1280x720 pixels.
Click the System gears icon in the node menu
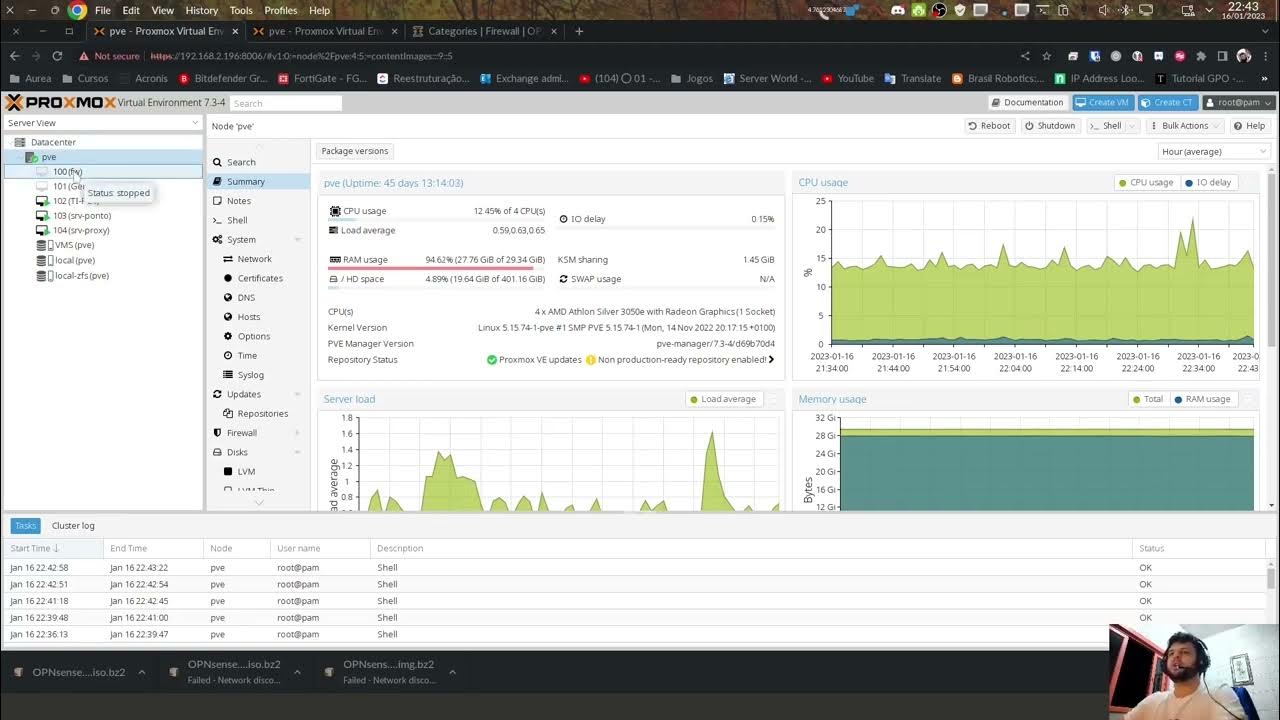(217, 240)
